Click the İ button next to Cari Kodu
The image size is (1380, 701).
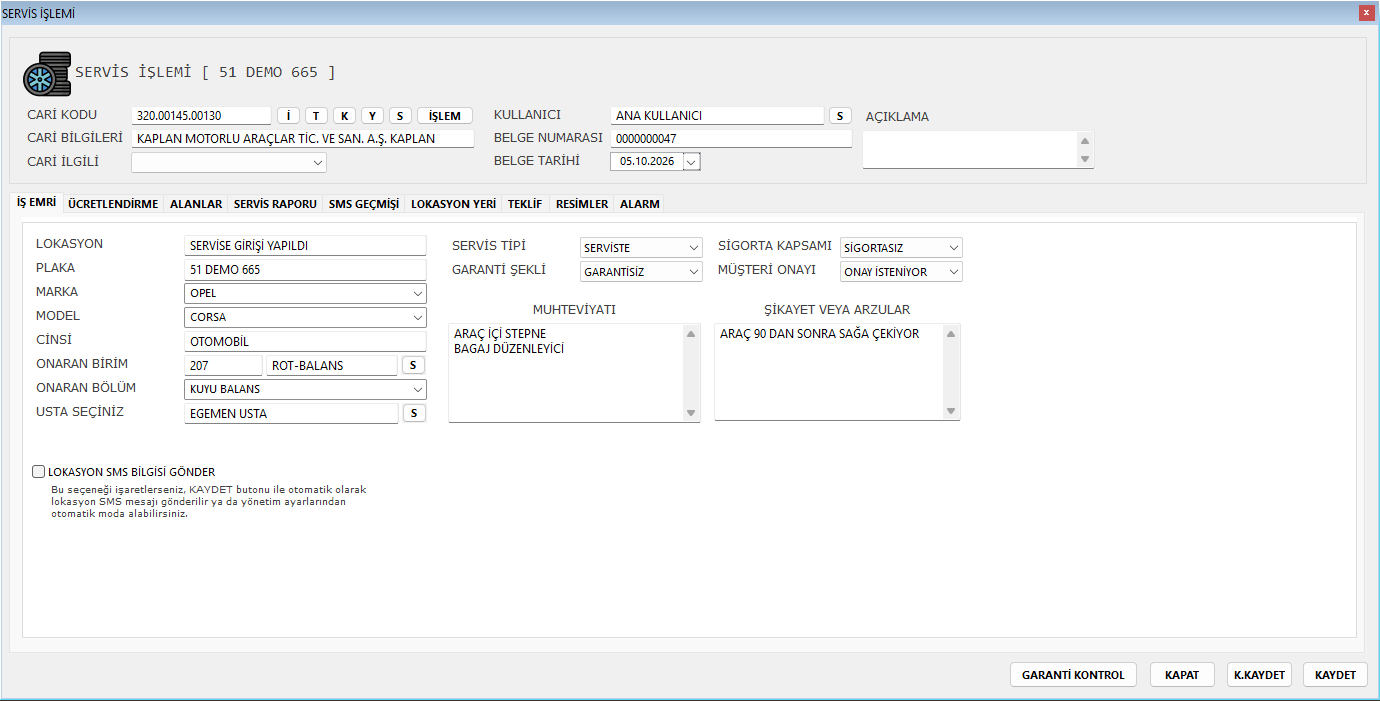(288, 116)
